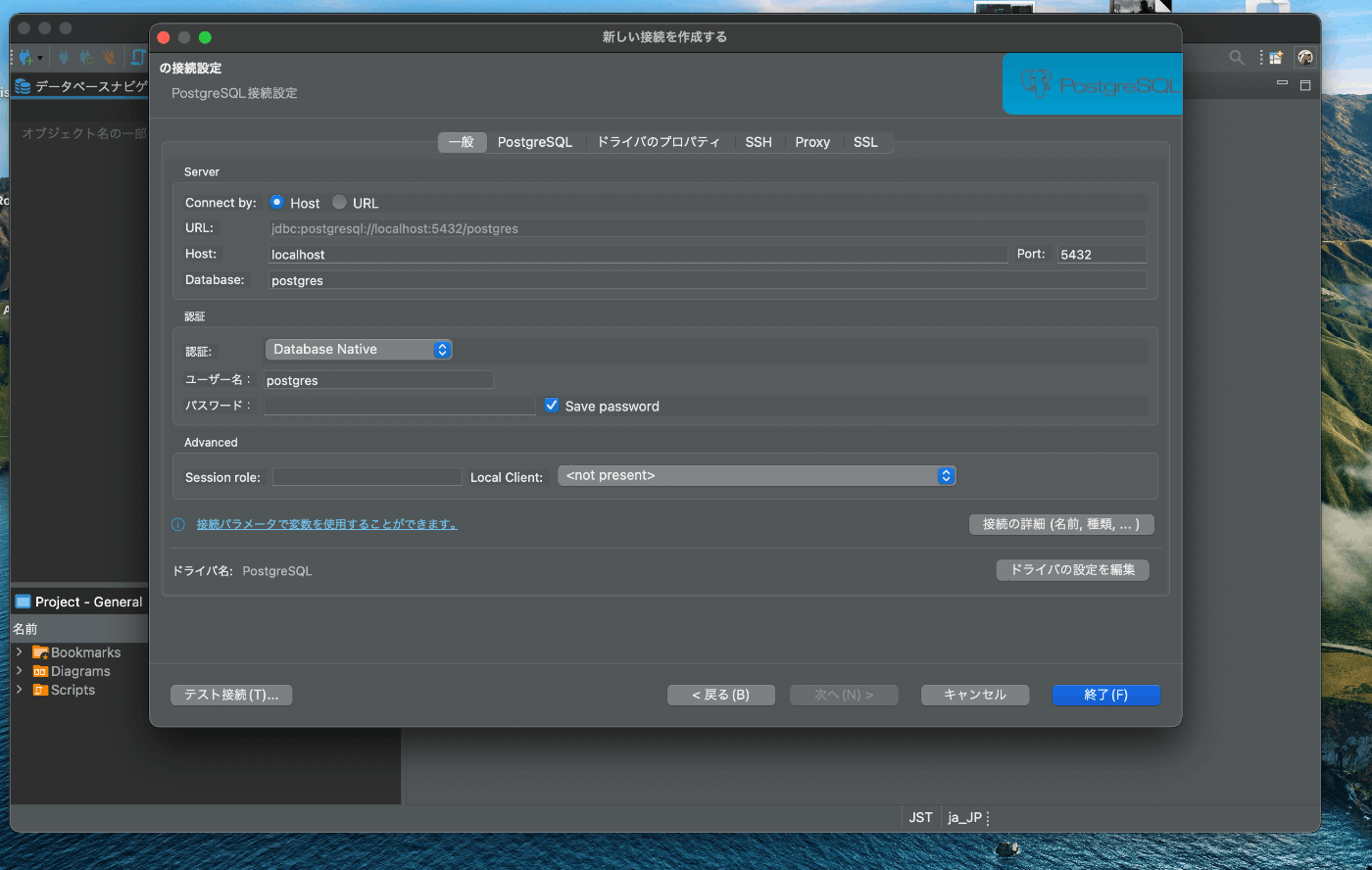
Task: Maximize the editor area panel
Action: [1304, 85]
